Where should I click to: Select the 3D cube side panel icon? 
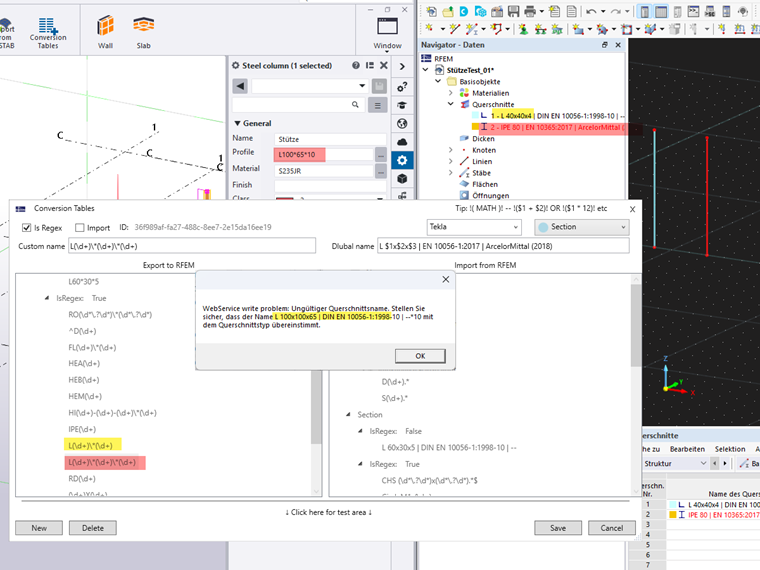coord(402,179)
